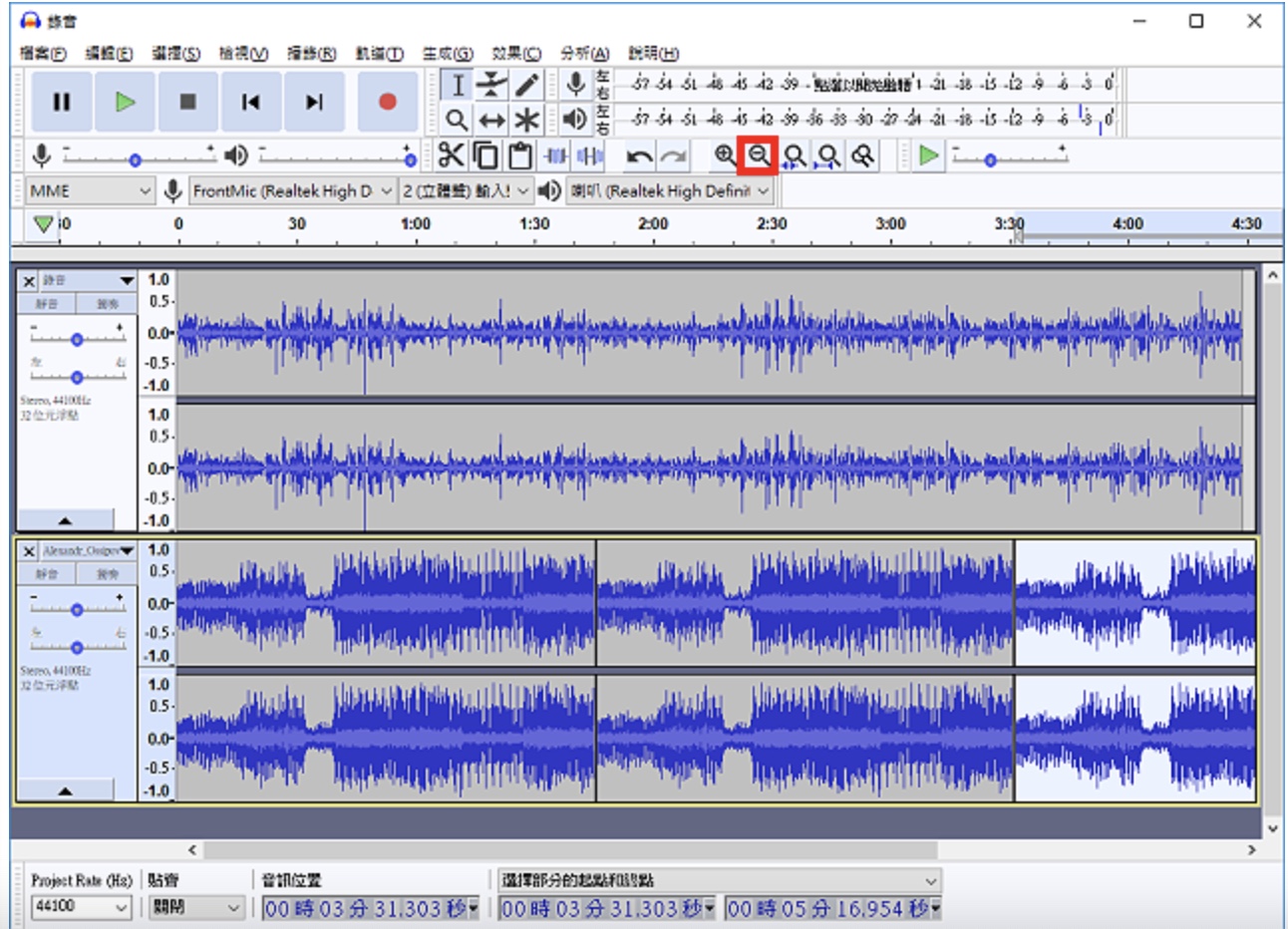Open the FrontMic recording device dropdown
Viewport: 1288px width, 929px height.
292,190
